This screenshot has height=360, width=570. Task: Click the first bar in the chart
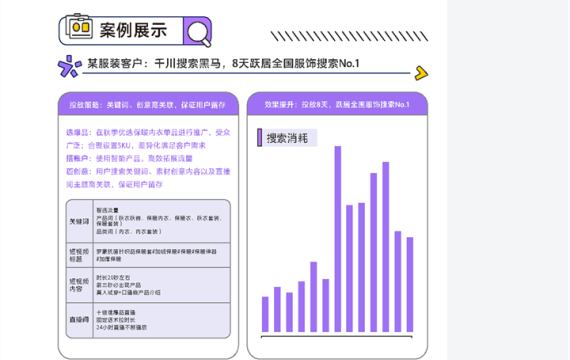pos(265,314)
